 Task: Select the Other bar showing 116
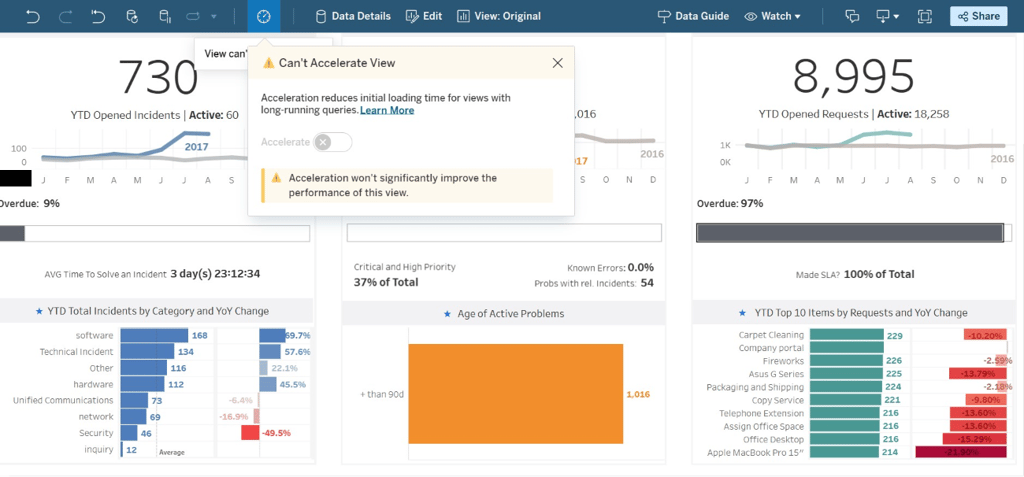(143, 368)
